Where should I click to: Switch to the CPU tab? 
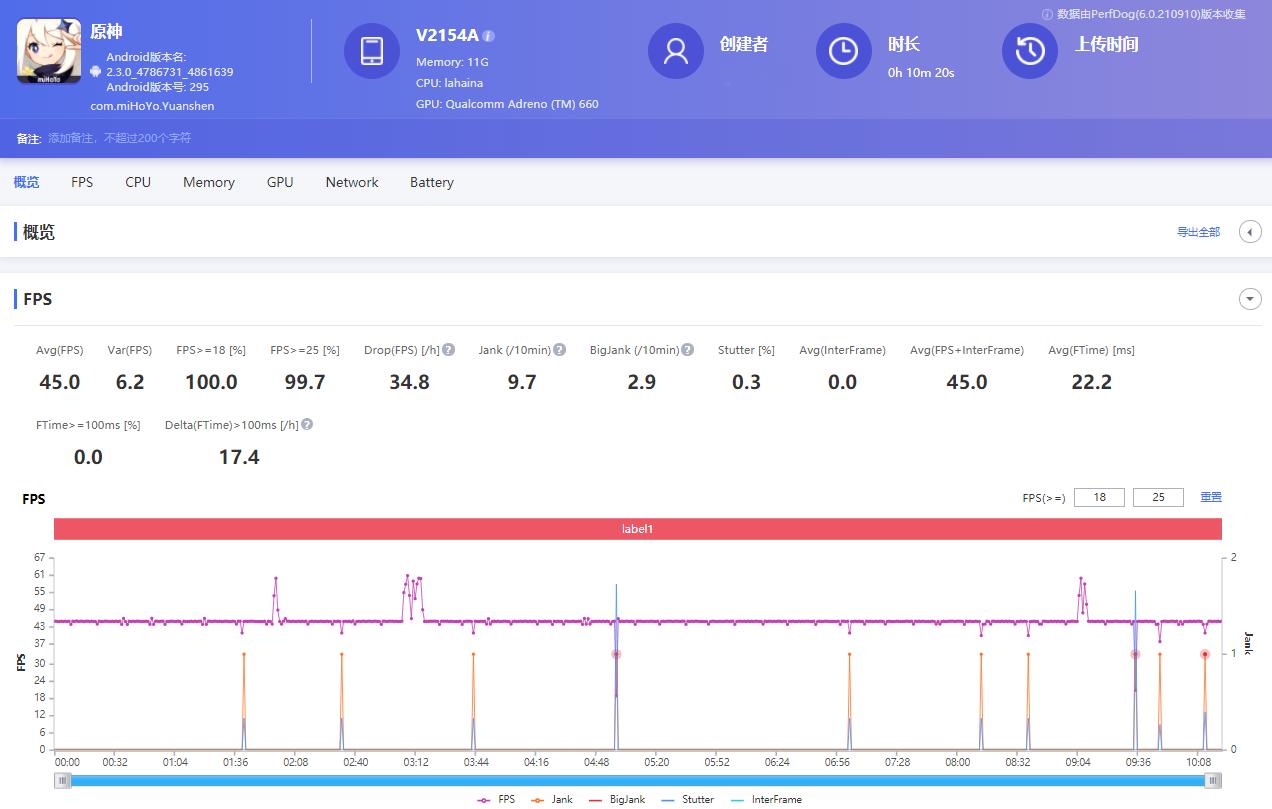pos(137,182)
